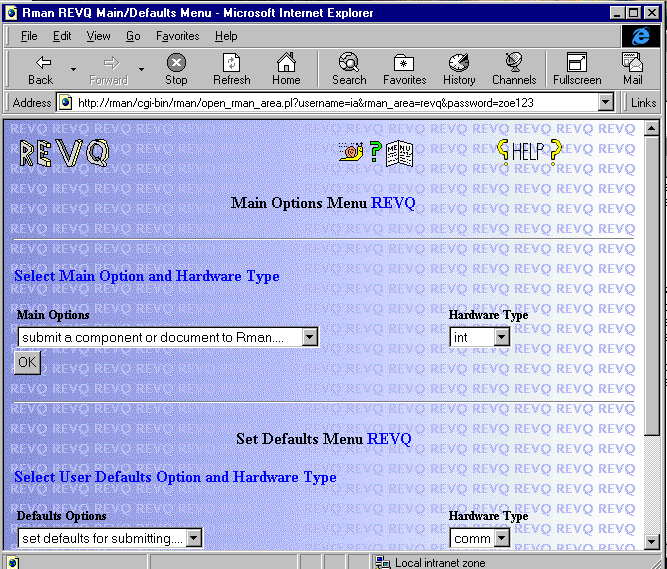Click the OK button under Main Options
This screenshot has height=569, width=667.
pyautogui.click(x=27, y=362)
